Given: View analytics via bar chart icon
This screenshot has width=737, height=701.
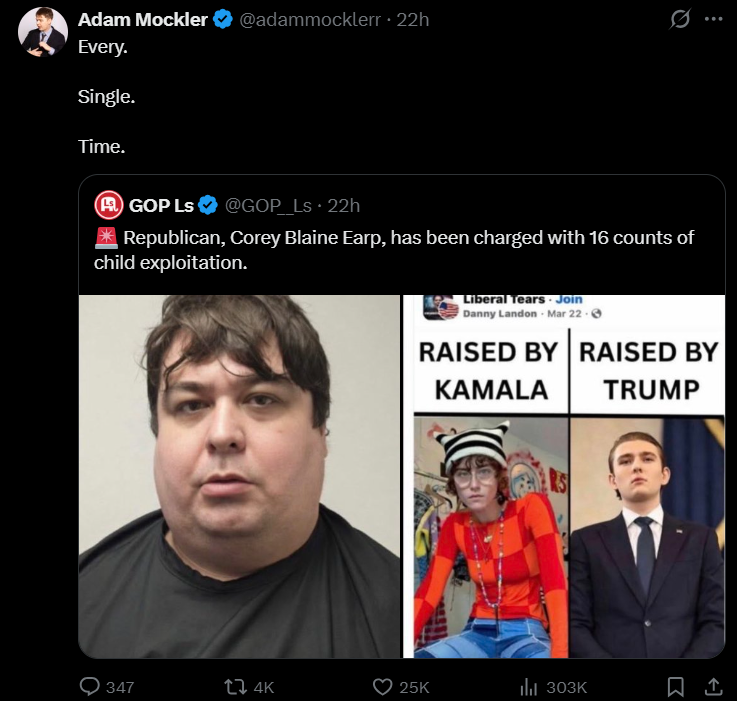Looking at the screenshot, I should point(528,687).
